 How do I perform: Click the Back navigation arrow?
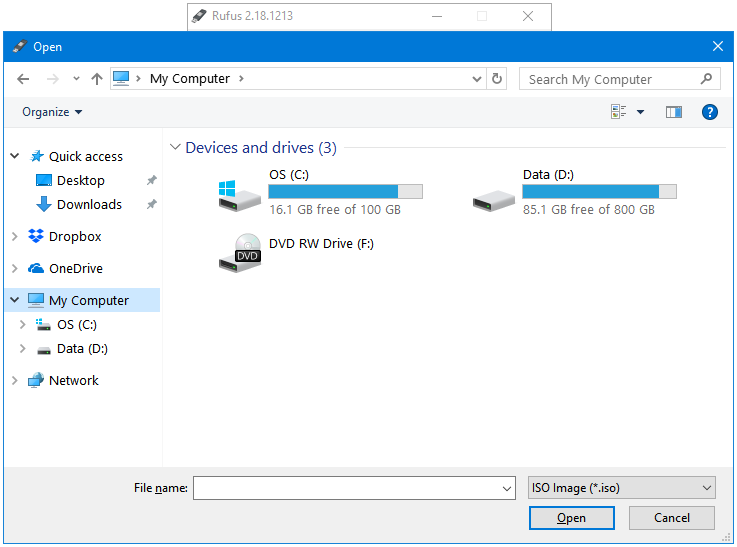tap(23, 79)
